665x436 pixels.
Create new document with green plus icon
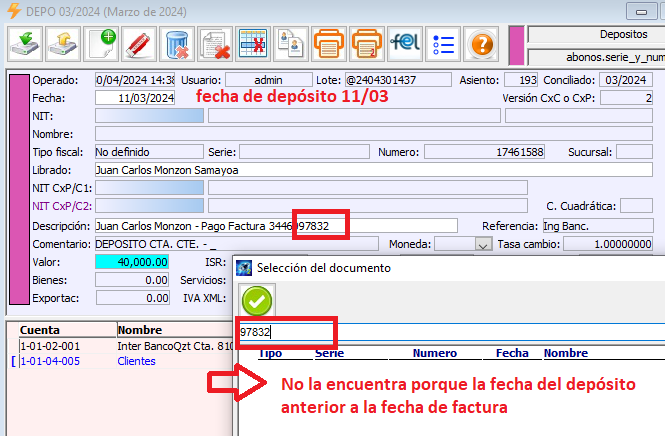click(103, 45)
